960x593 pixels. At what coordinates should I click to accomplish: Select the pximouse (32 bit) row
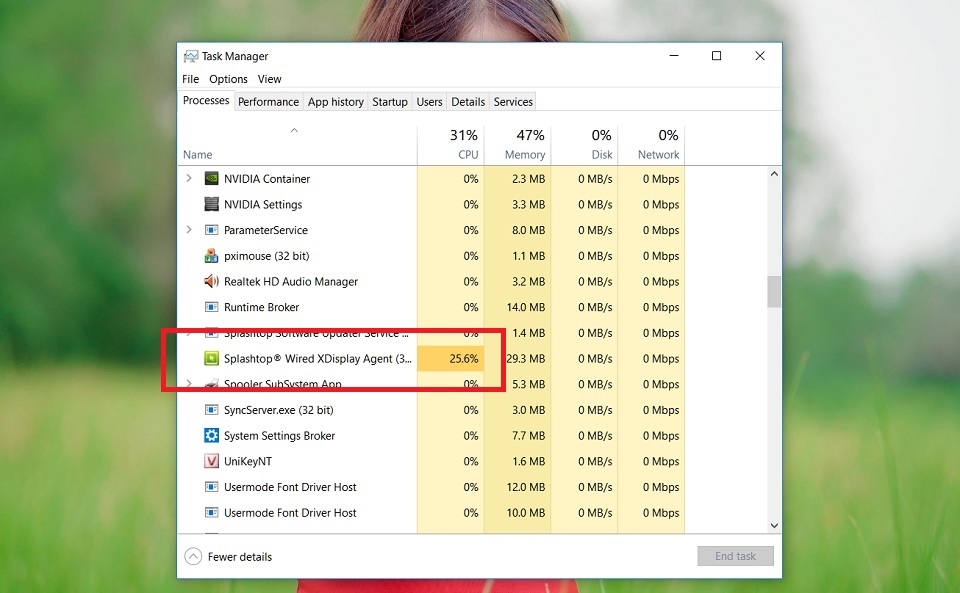[431, 256]
